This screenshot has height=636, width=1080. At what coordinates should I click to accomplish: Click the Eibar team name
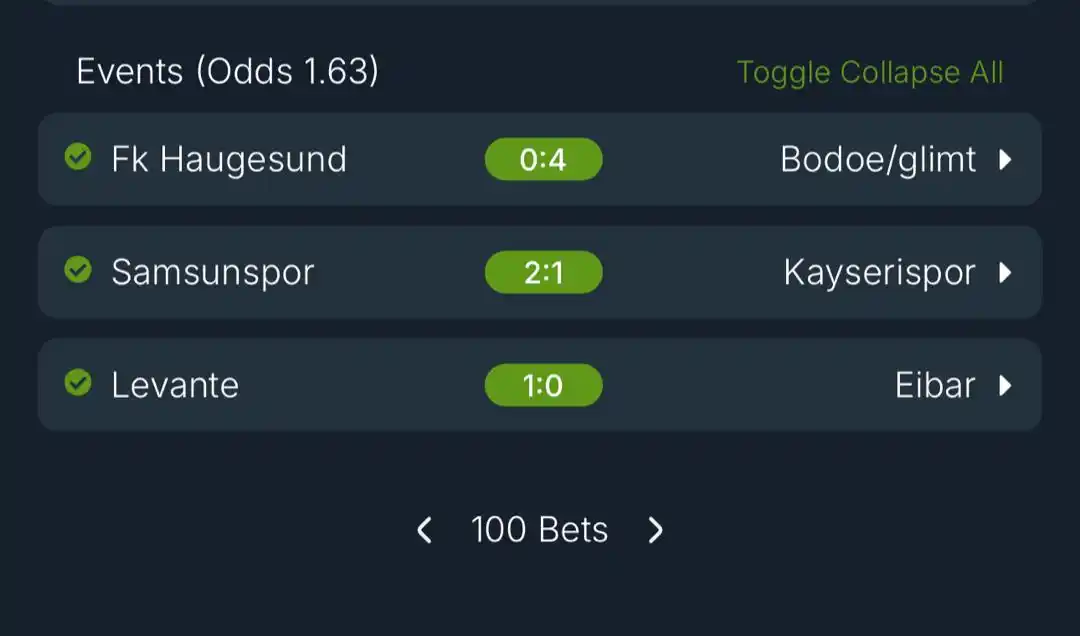[935, 385]
